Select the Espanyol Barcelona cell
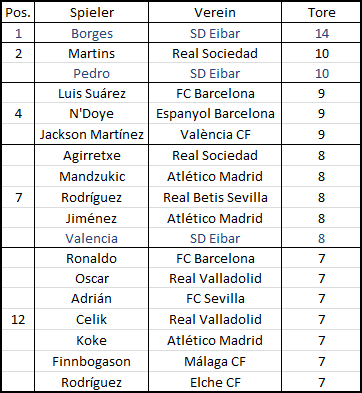Image resolution: width=362 pixels, height=393 pixels. 215,113
